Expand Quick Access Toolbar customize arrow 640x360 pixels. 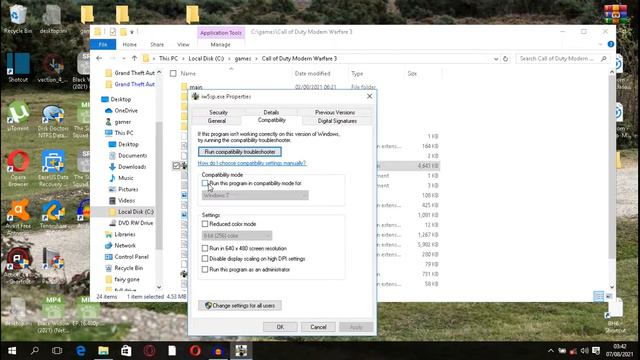132,32
